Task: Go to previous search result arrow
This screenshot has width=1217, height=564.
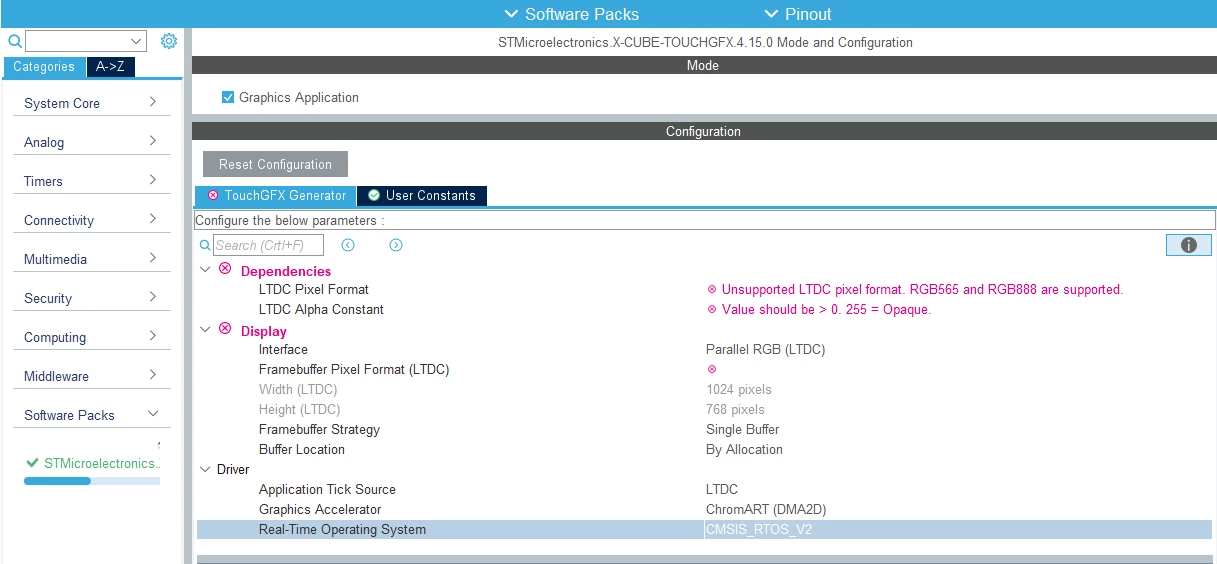Action: [x=348, y=245]
